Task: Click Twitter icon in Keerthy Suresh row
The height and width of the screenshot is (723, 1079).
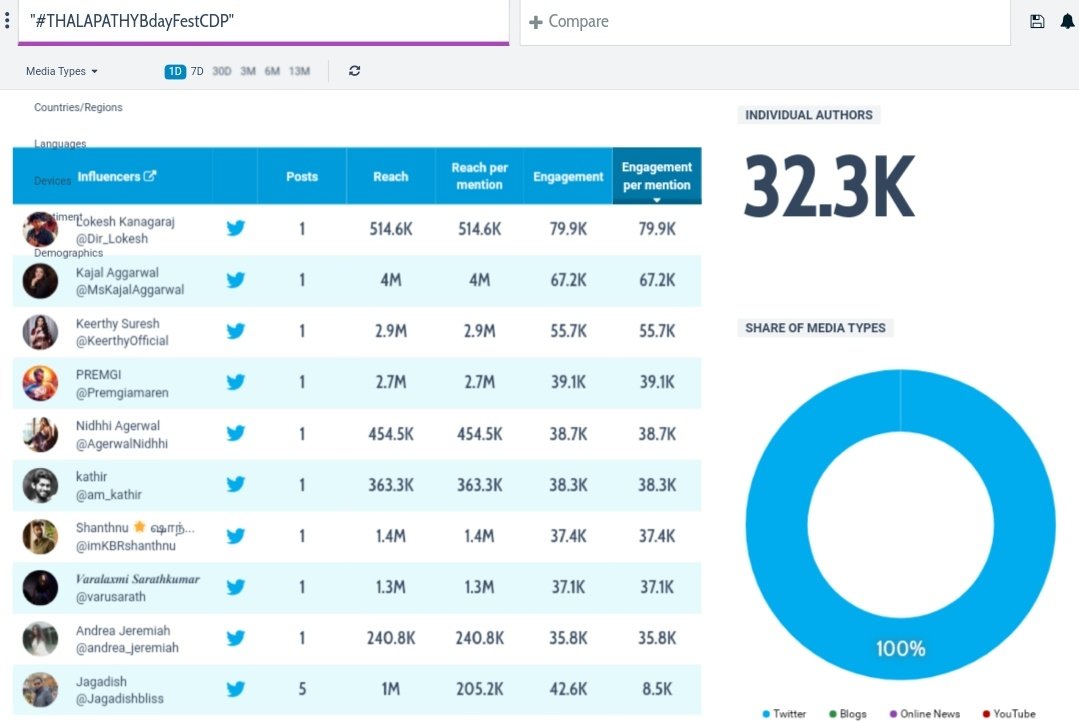Action: (236, 331)
